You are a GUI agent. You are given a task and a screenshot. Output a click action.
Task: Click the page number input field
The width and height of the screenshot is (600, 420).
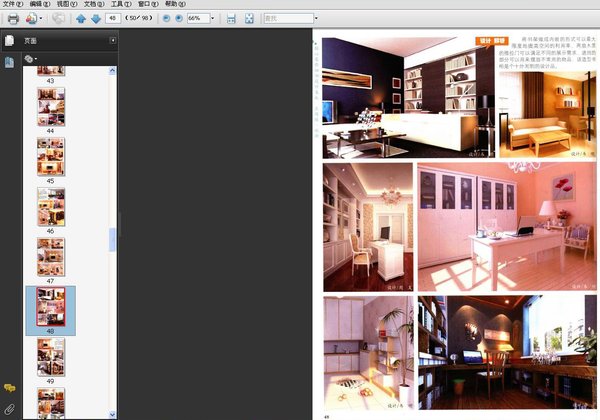(113, 18)
